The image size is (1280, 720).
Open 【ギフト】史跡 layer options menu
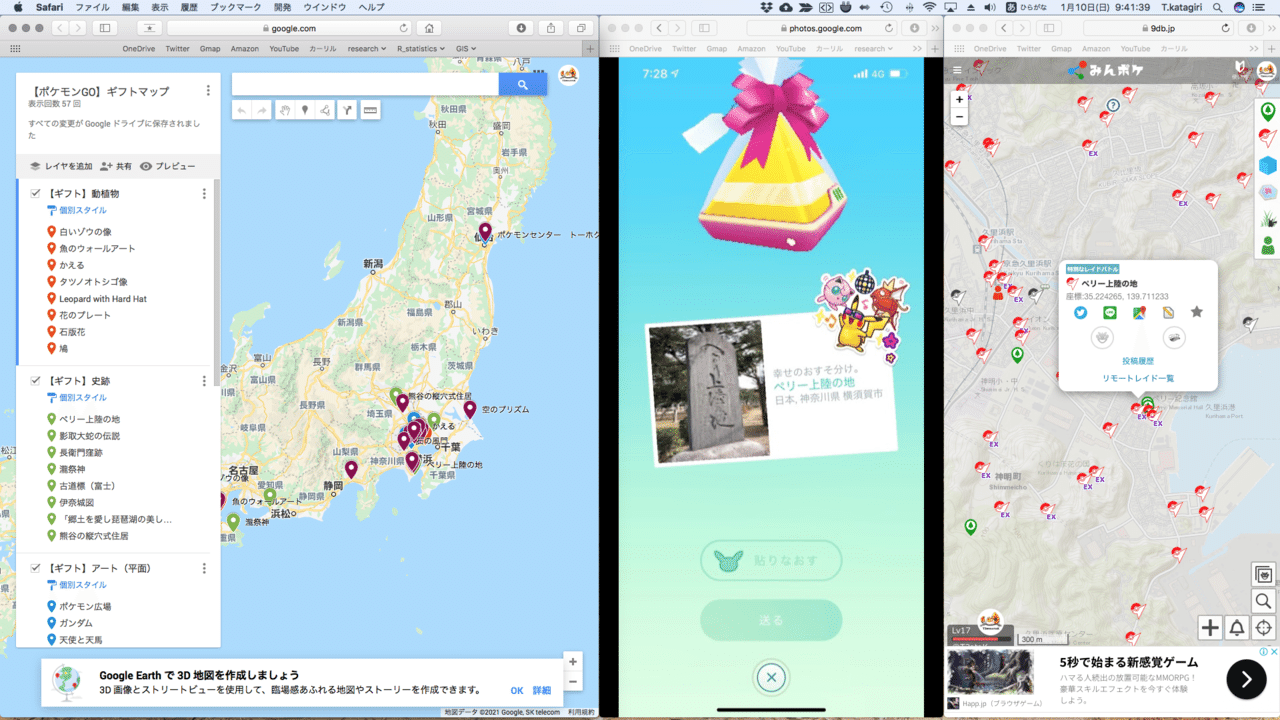(x=204, y=380)
